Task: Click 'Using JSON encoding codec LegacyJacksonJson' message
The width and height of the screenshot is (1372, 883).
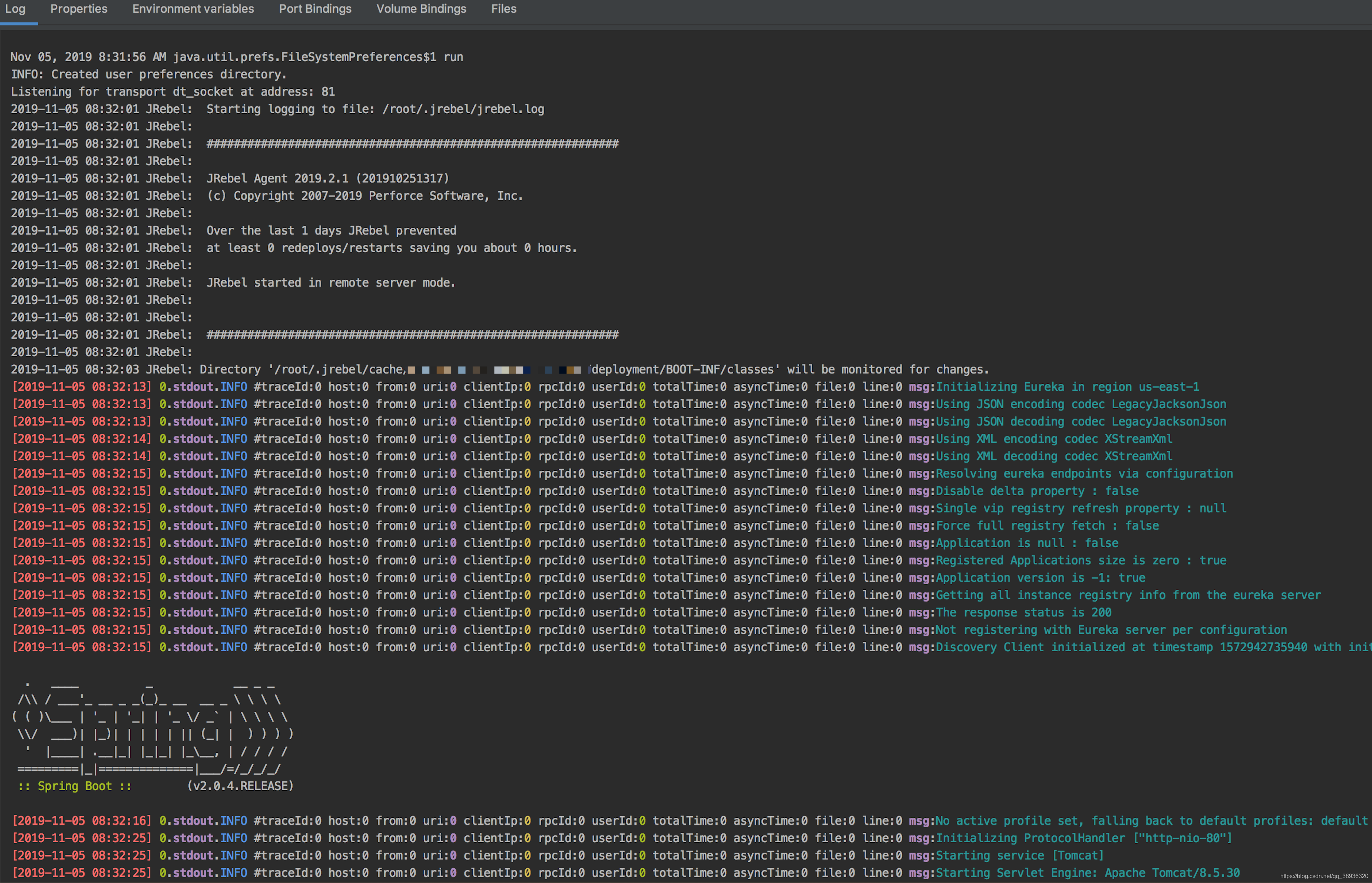Action: point(1081,404)
